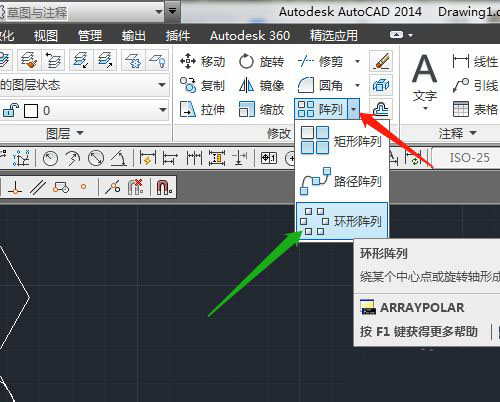Select the Leader (引线) tool
Image resolution: width=500 pixels, height=402 pixels.
point(475,85)
